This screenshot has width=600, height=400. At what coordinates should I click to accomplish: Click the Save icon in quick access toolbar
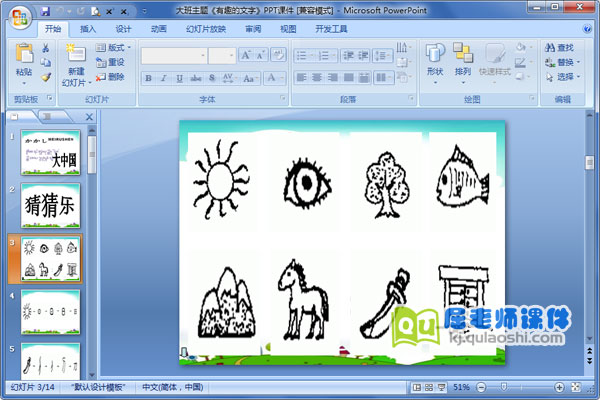[46, 9]
